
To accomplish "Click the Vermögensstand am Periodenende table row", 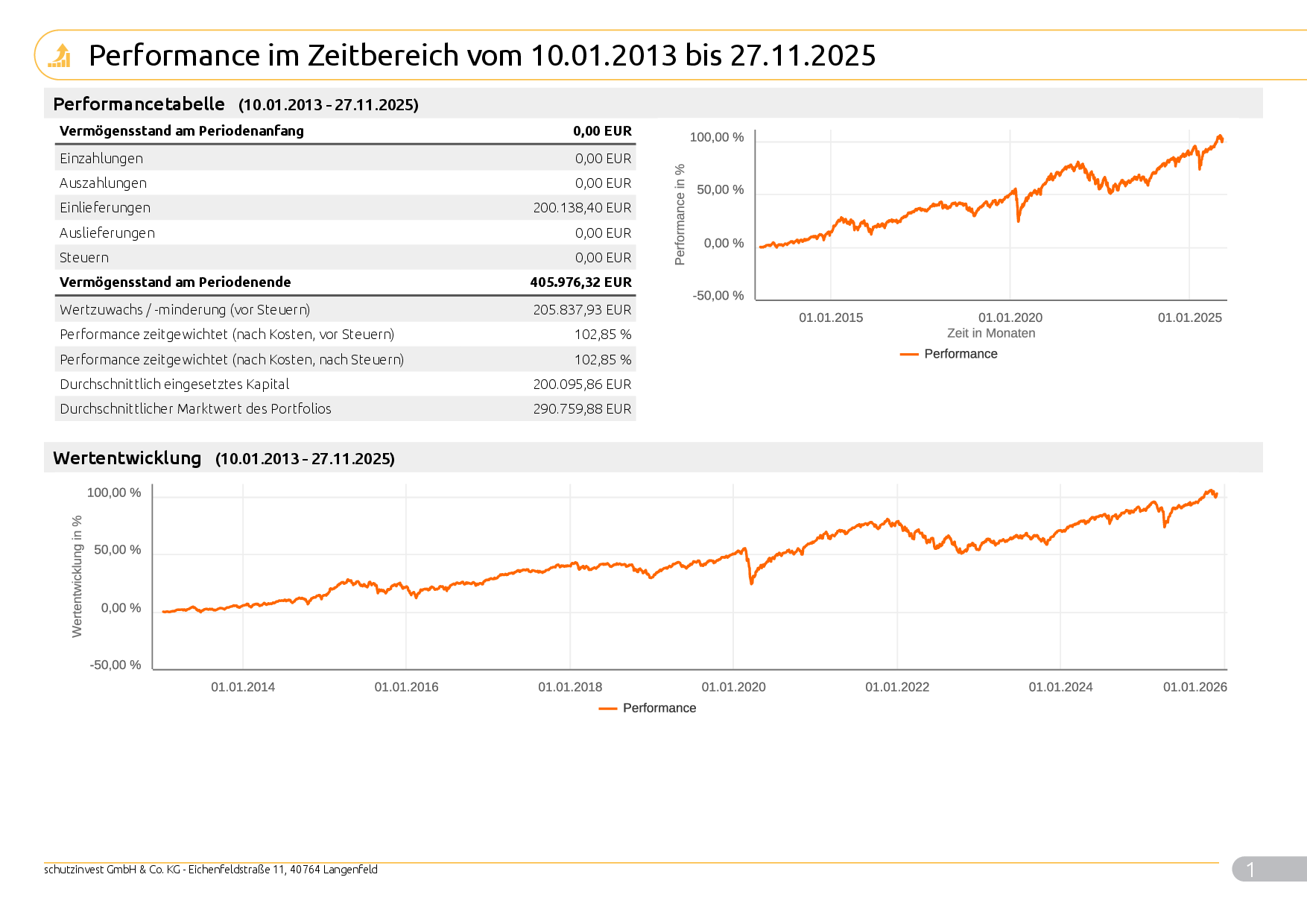I will click(345, 282).
